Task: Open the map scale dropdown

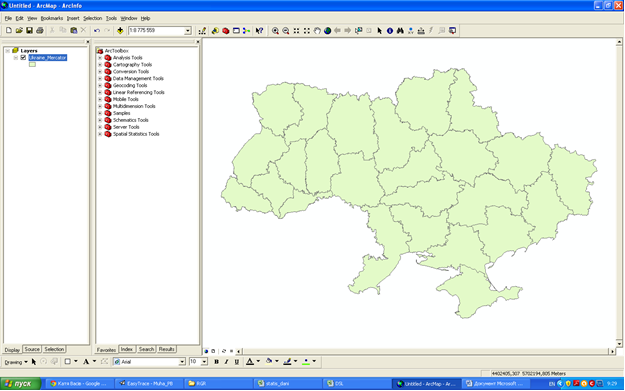Action: click(x=187, y=31)
